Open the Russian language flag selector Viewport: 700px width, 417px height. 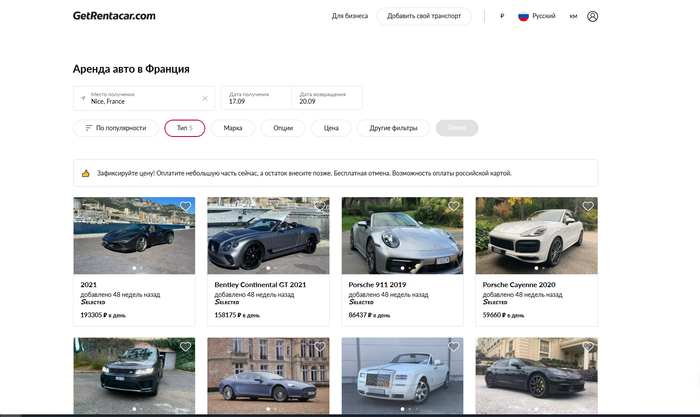[x=523, y=16]
